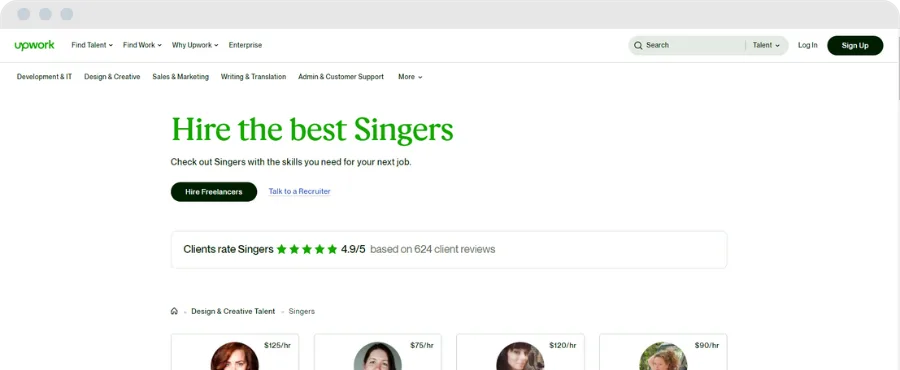Click the 4.9/5 rating value
The width and height of the screenshot is (900, 370).
click(353, 249)
